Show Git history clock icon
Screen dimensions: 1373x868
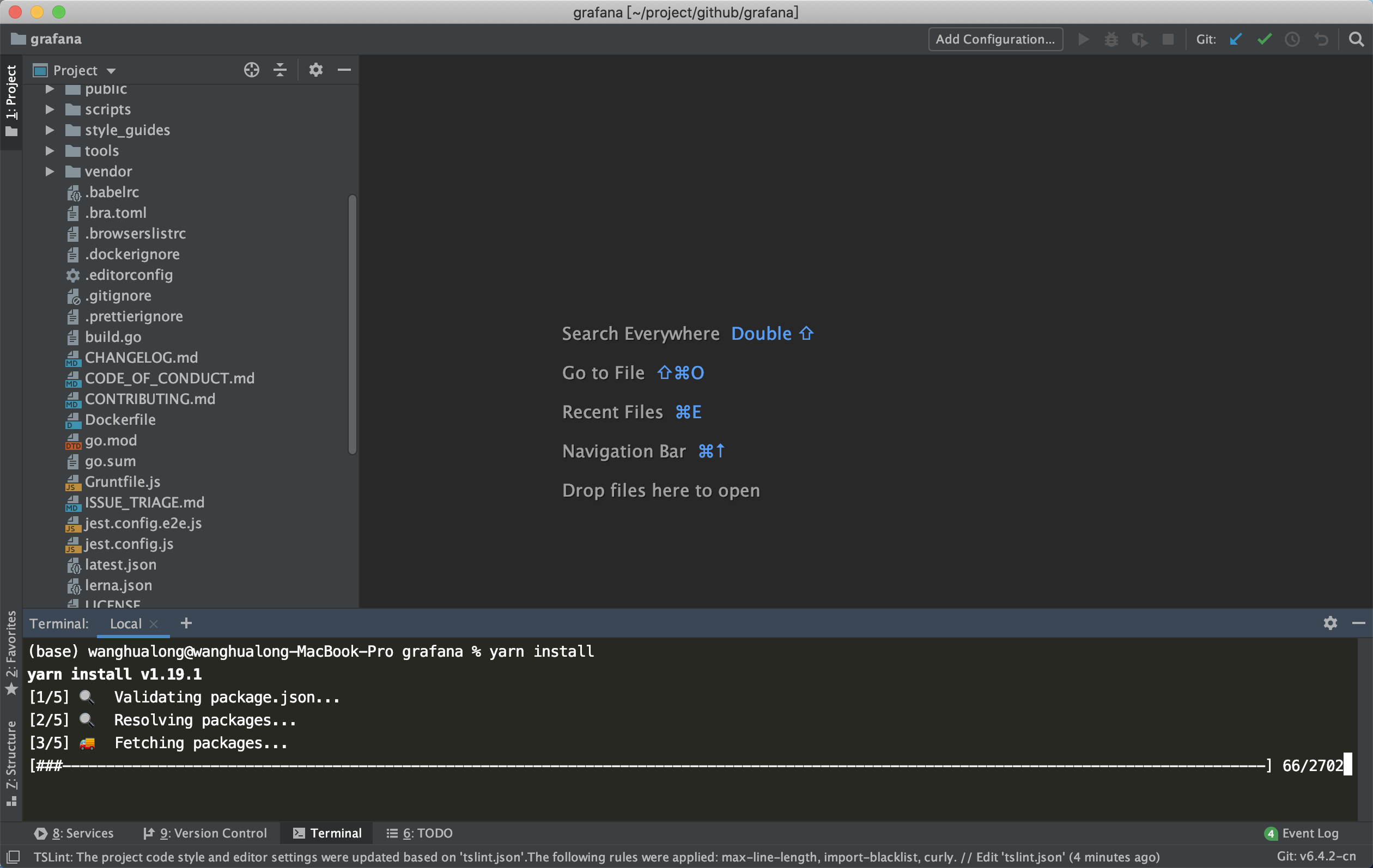(1292, 39)
